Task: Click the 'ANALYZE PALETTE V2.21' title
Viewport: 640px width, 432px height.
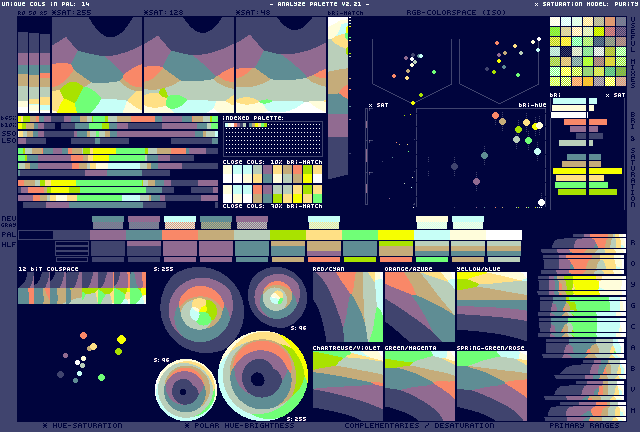Action: click(x=319, y=4)
